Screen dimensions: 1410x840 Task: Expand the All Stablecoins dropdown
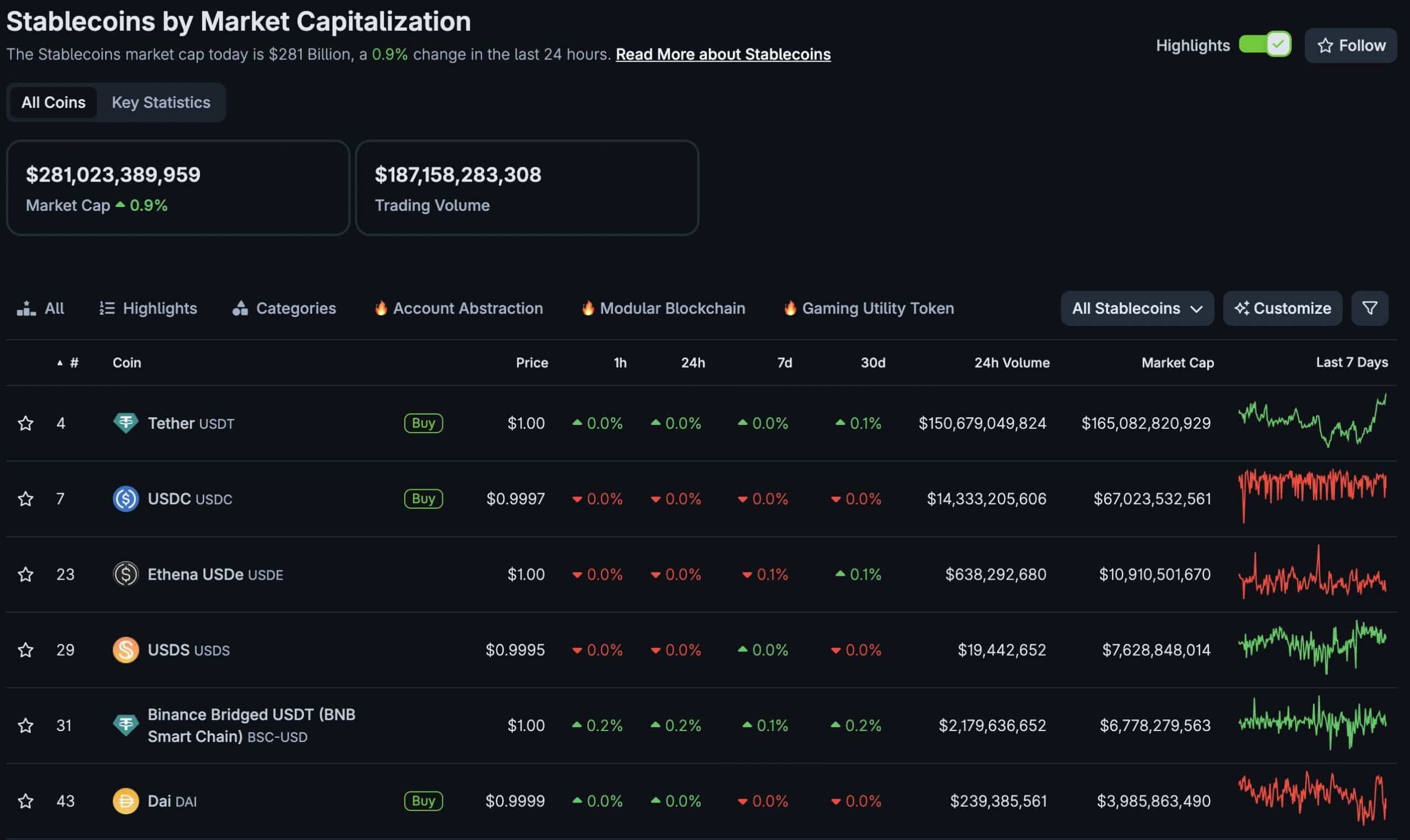click(1137, 308)
